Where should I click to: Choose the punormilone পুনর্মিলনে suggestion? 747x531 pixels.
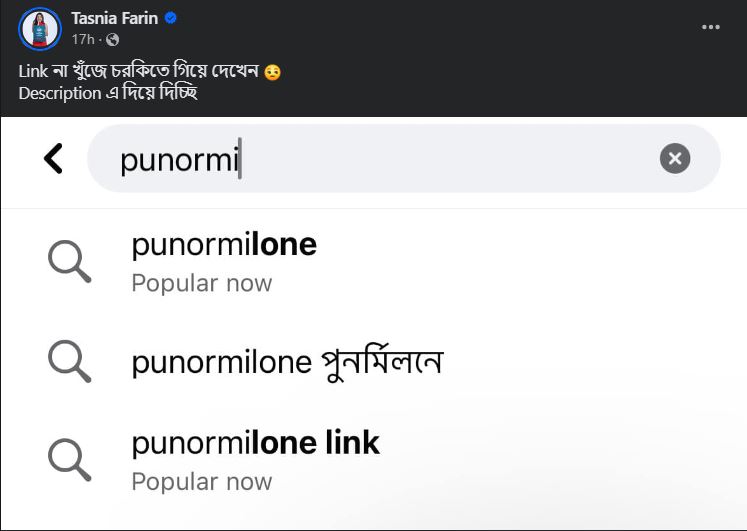[x=374, y=362]
